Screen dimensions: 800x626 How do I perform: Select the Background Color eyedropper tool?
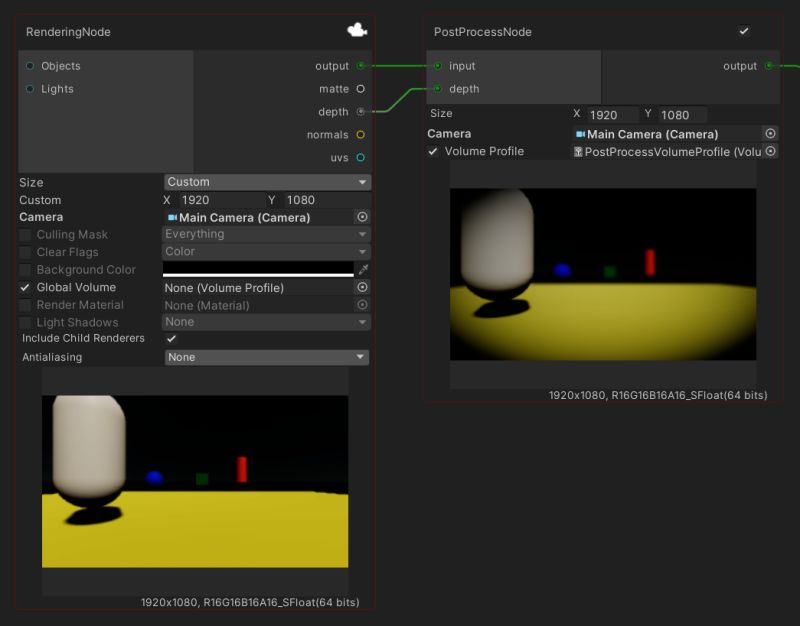[362, 269]
